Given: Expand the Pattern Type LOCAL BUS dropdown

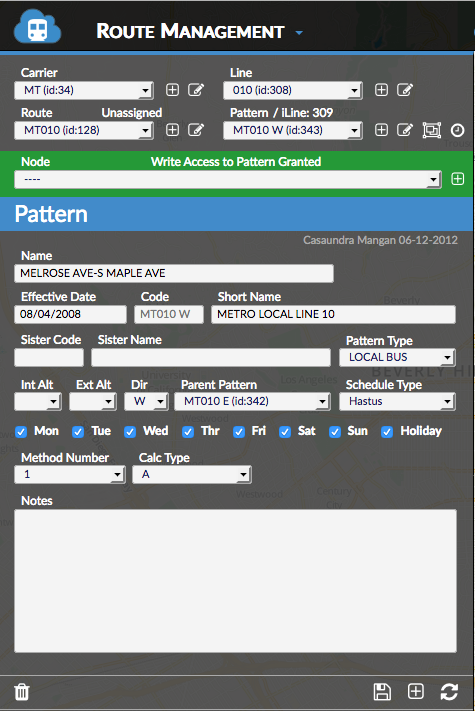Looking at the screenshot, I should pyautogui.click(x=397, y=357).
